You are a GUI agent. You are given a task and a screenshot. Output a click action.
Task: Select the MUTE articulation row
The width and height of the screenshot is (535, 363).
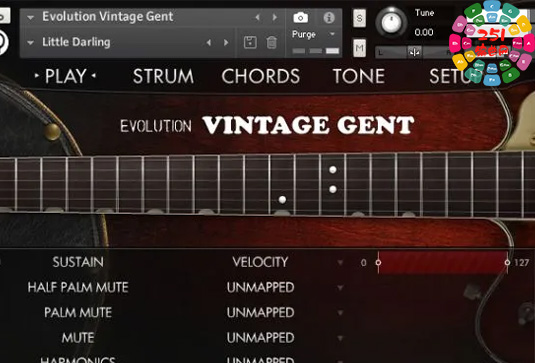pyautogui.click(x=78, y=338)
